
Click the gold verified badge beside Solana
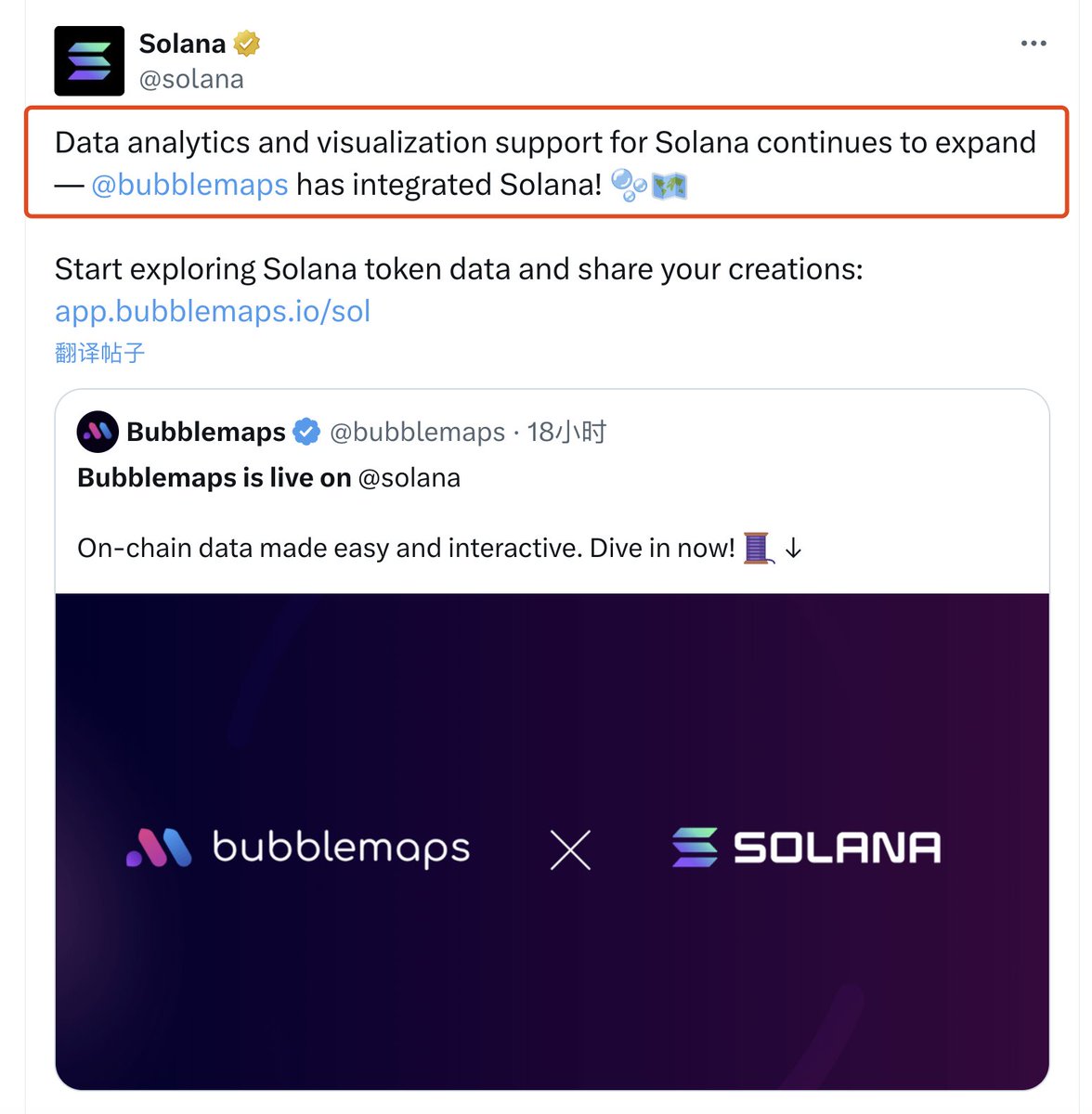click(x=247, y=44)
